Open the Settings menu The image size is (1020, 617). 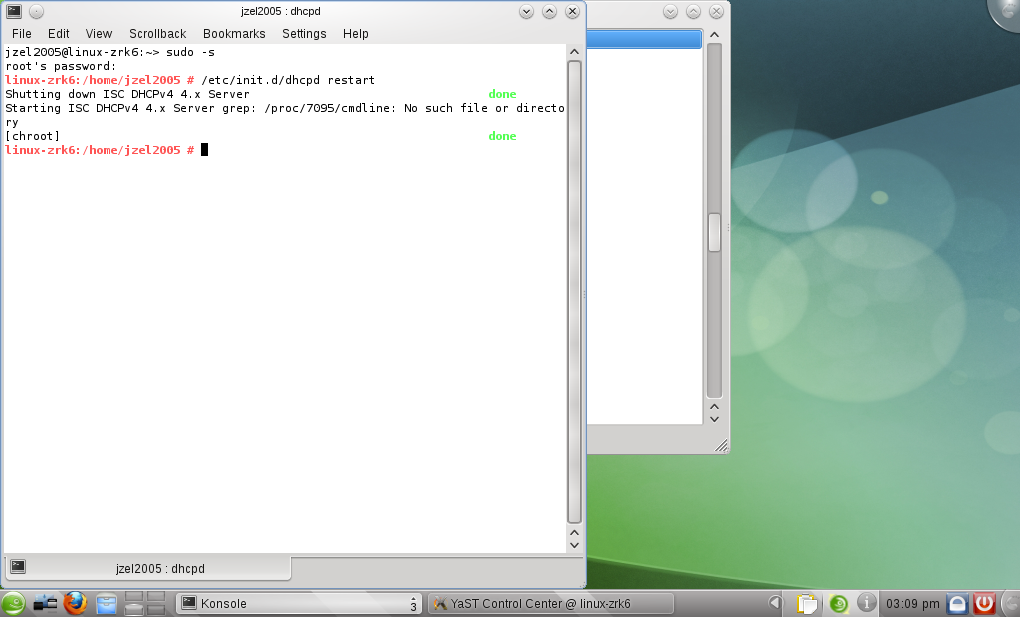pos(304,34)
